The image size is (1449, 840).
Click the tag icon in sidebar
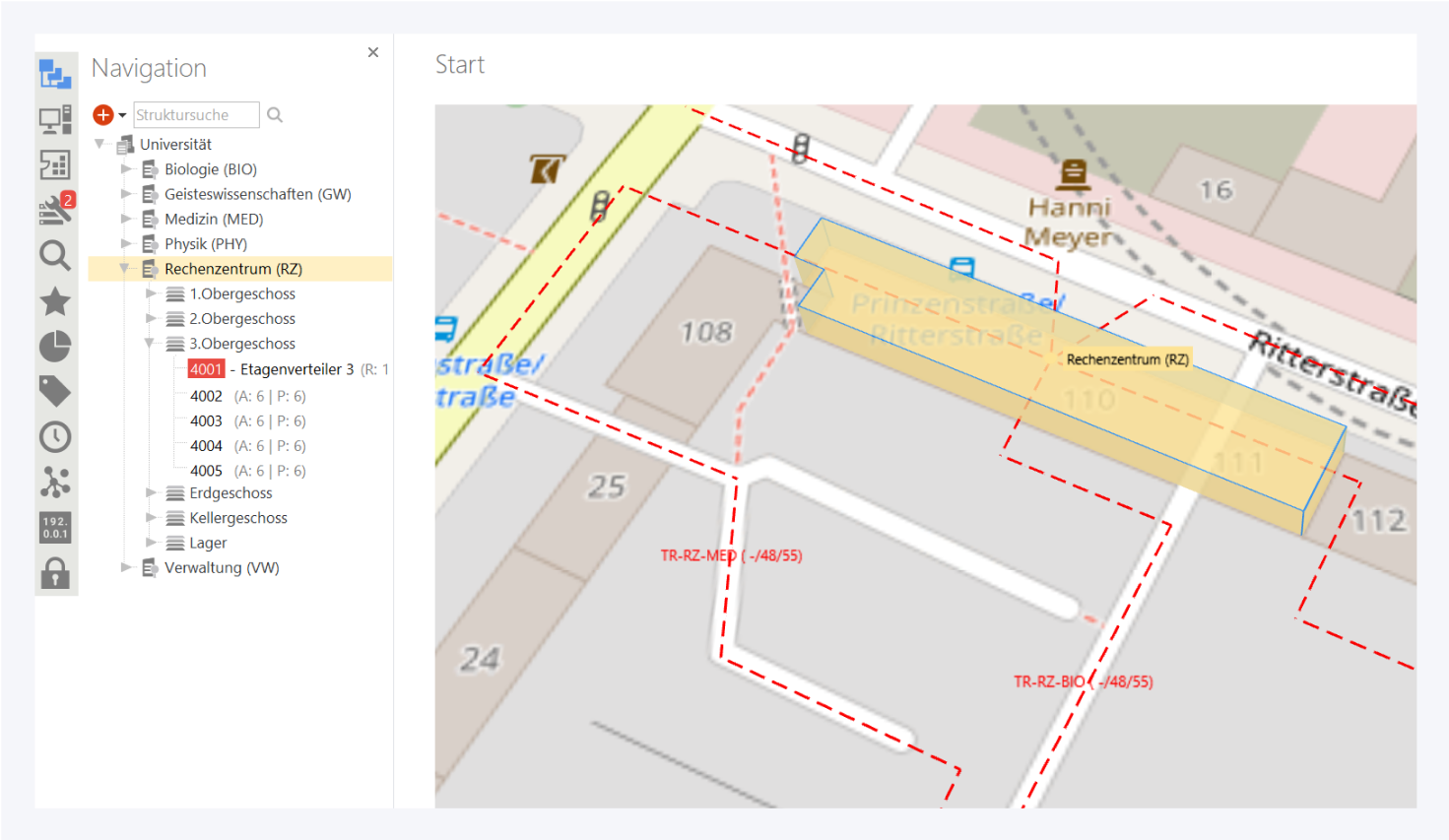(55, 391)
